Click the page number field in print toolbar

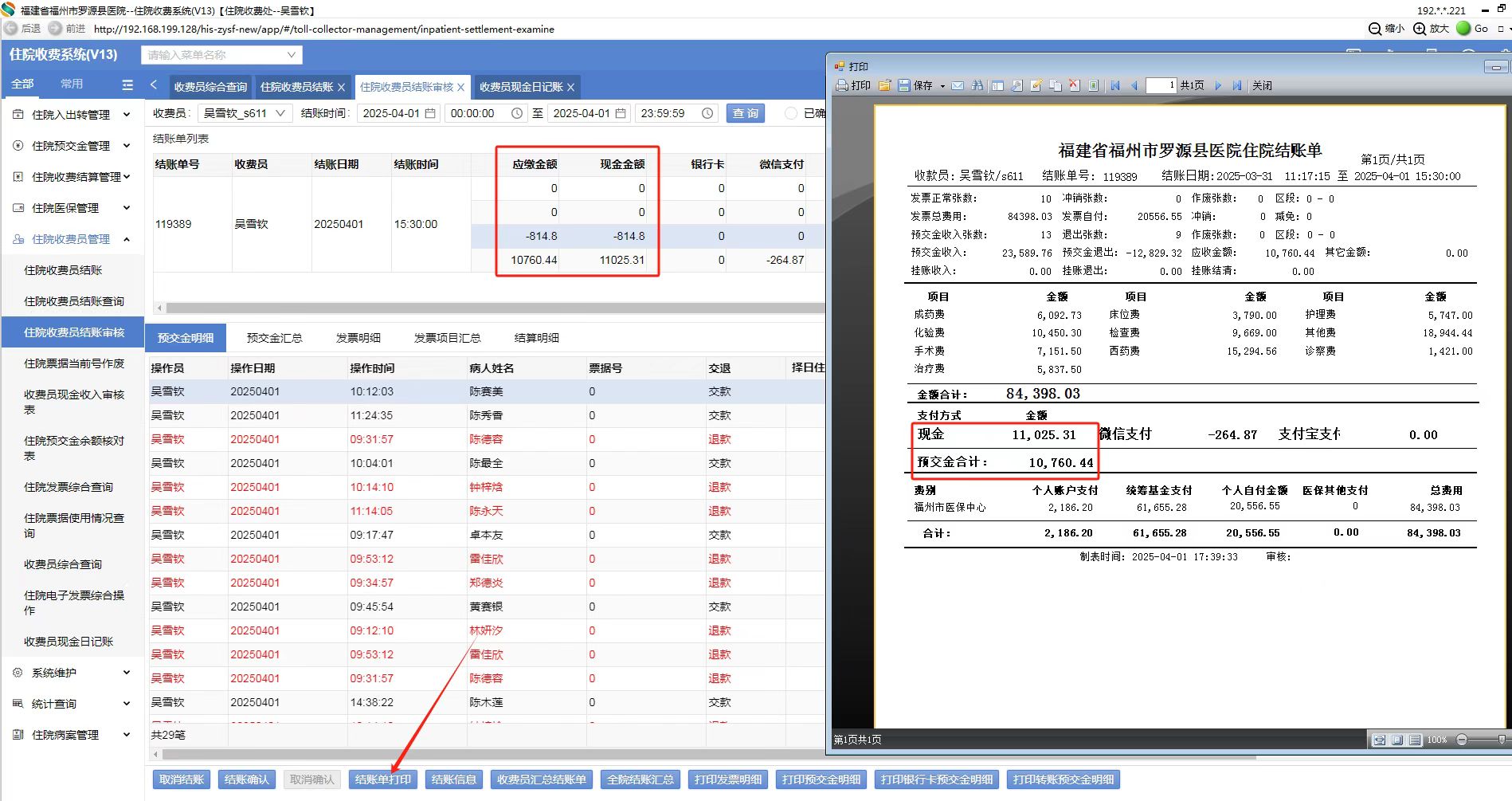1161,85
